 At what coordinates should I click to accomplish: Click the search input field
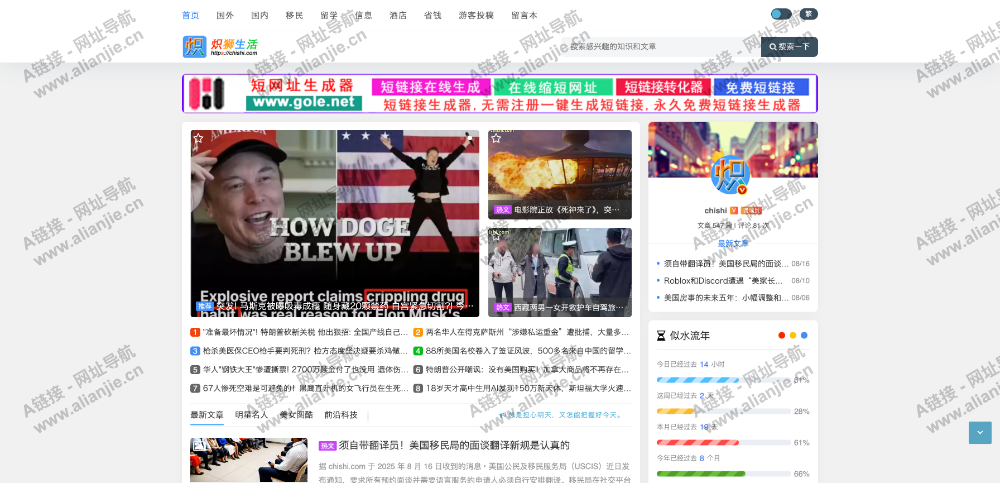(660, 47)
